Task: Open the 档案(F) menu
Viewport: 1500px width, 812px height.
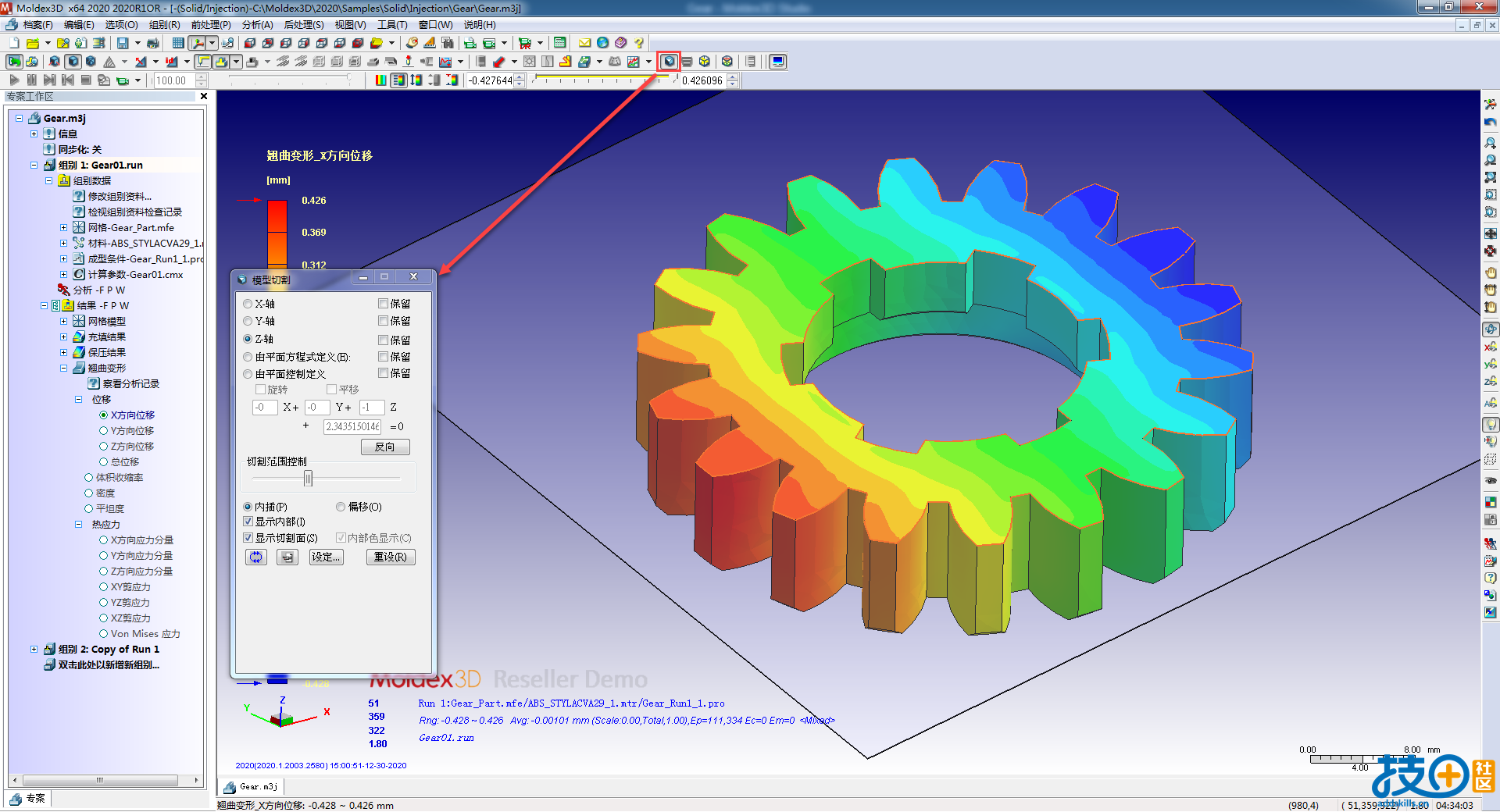Action: tap(37, 25)
